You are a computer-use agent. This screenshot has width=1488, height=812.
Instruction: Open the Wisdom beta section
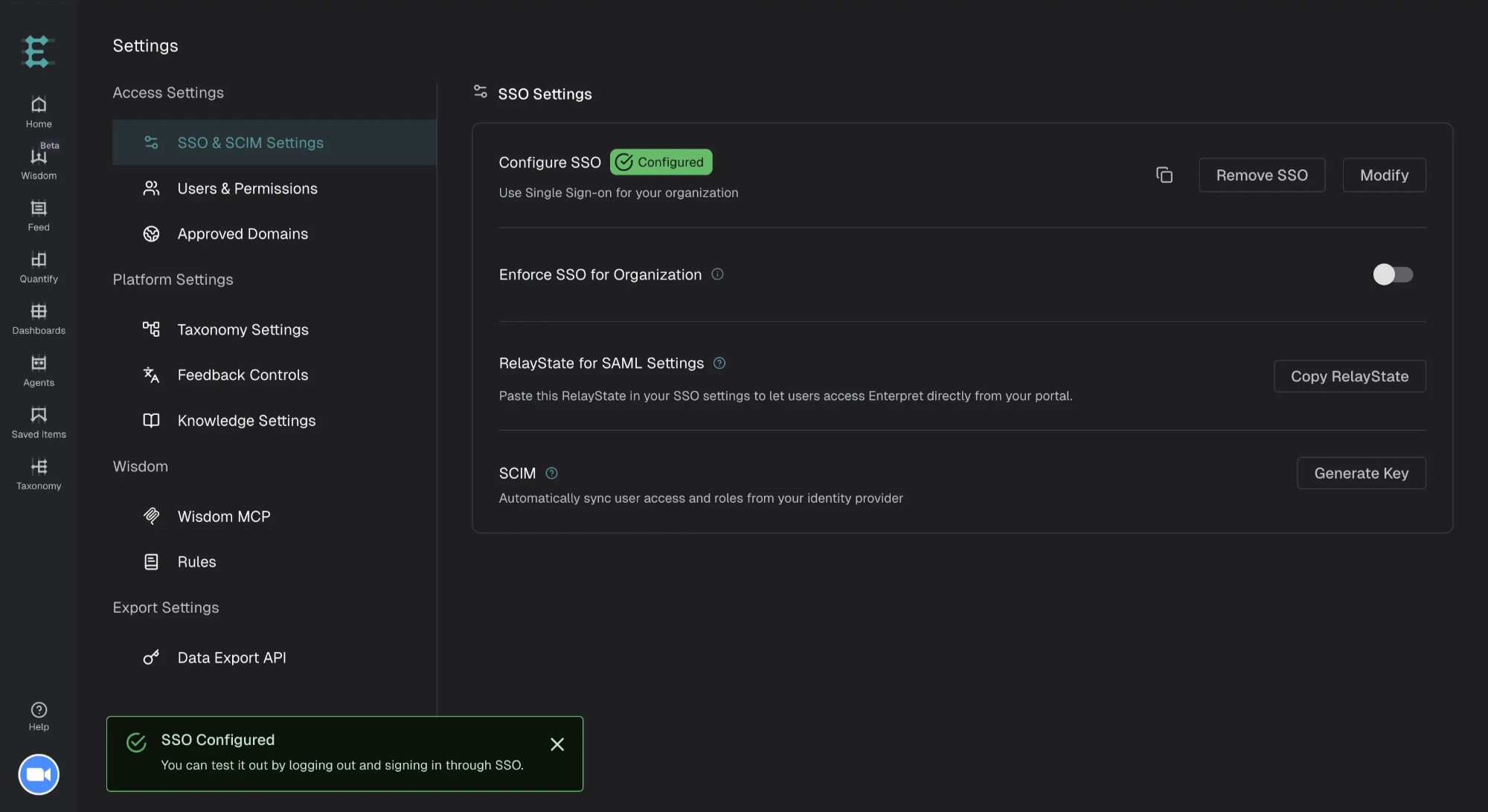pos(39,162)
